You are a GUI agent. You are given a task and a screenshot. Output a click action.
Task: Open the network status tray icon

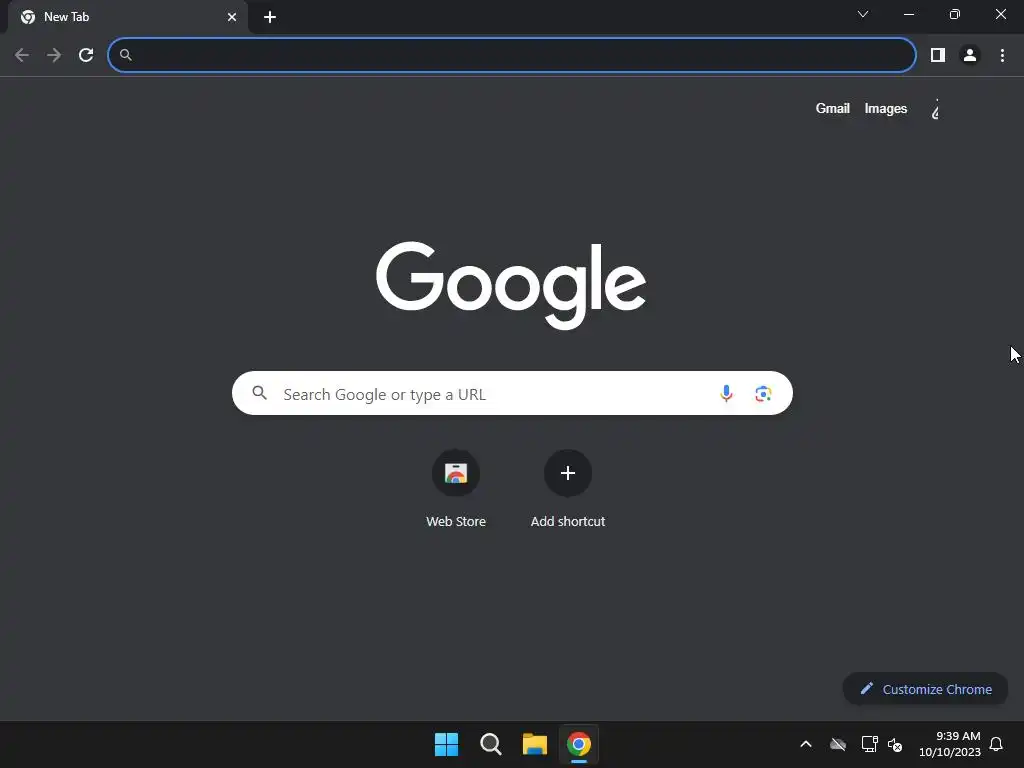tap(869, 744)
